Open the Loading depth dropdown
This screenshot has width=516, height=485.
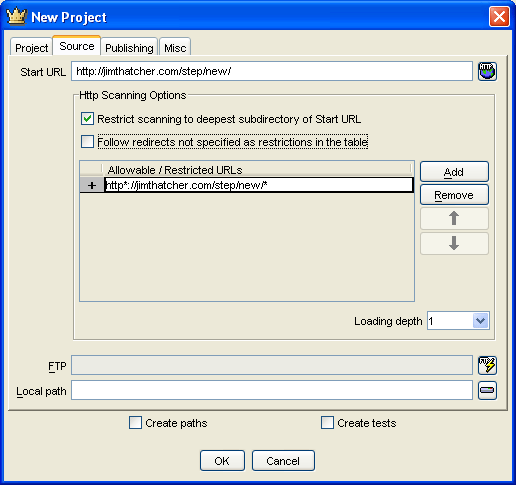tap(480, 321)
